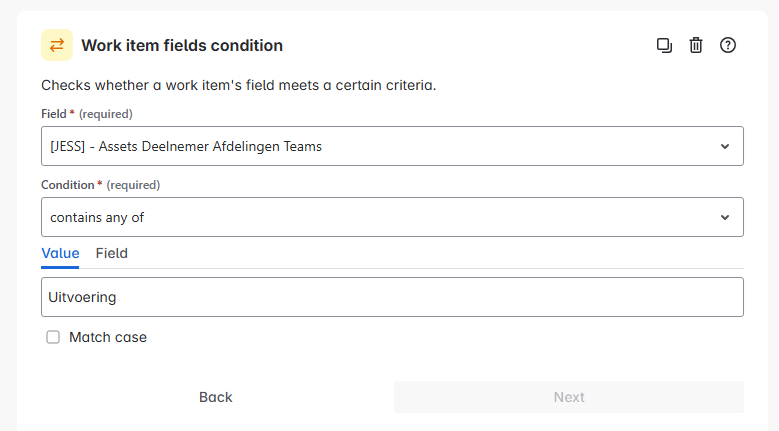This screenshot has height=431, width=779.
Task: Open help via the question mark icon
Action: point(728,45)
